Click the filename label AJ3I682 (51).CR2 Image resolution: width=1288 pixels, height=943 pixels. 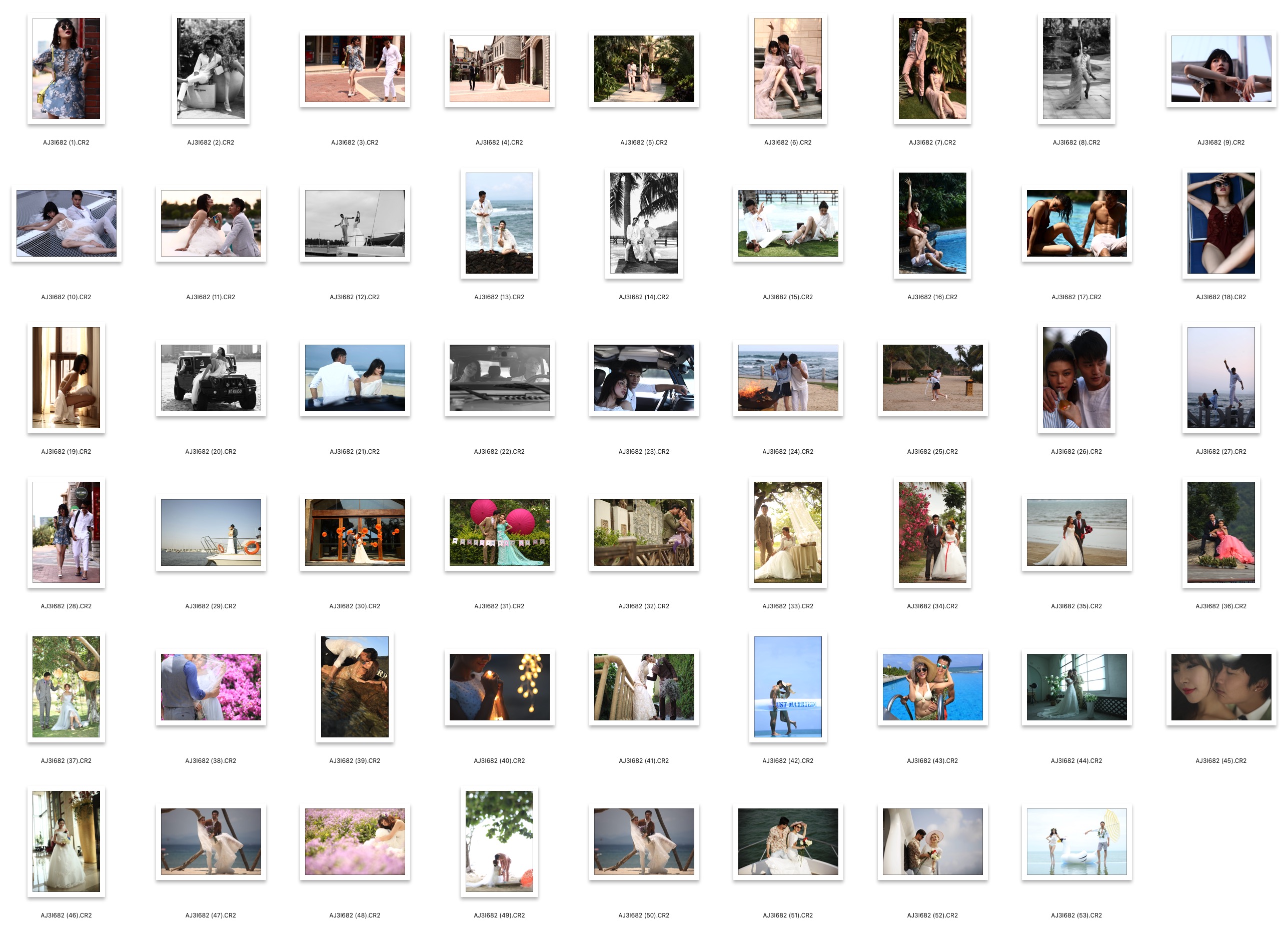(x=787, y=915)
